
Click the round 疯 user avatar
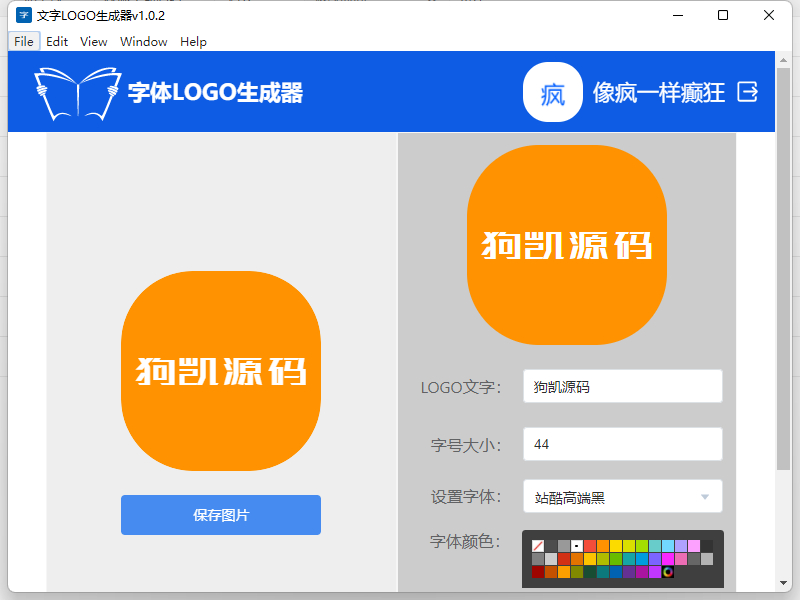coord(553,92)
